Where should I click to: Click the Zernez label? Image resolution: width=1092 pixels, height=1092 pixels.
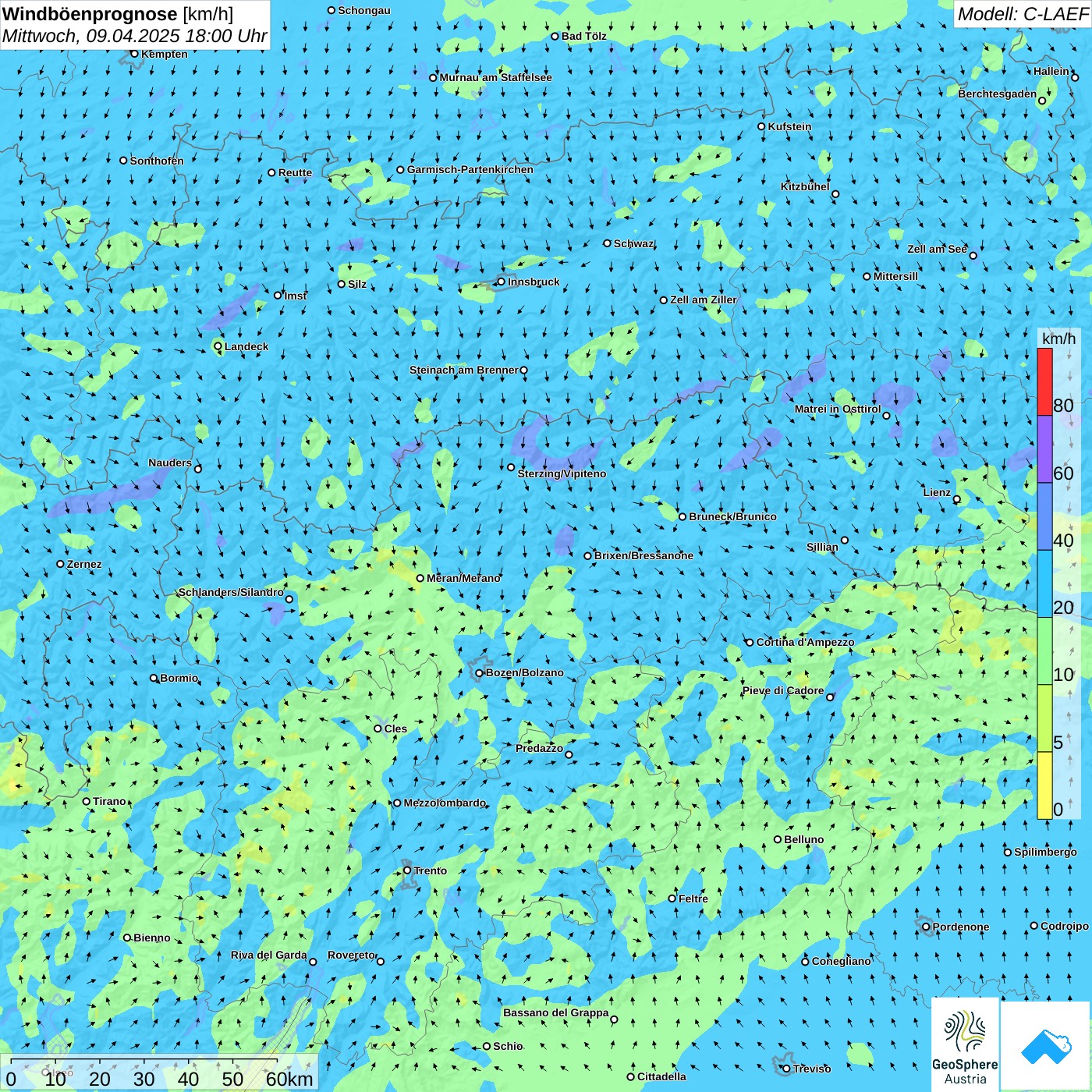pyautogui.click(x=84, y=564)
